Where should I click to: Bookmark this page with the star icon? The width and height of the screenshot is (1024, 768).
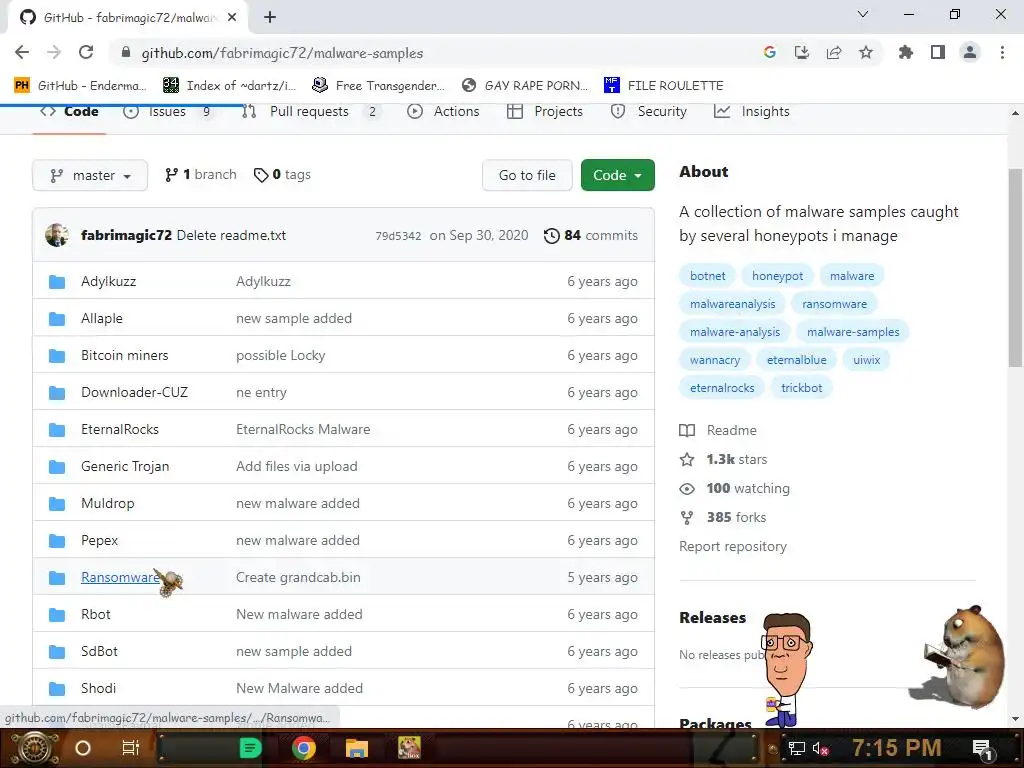pos(866,52)
